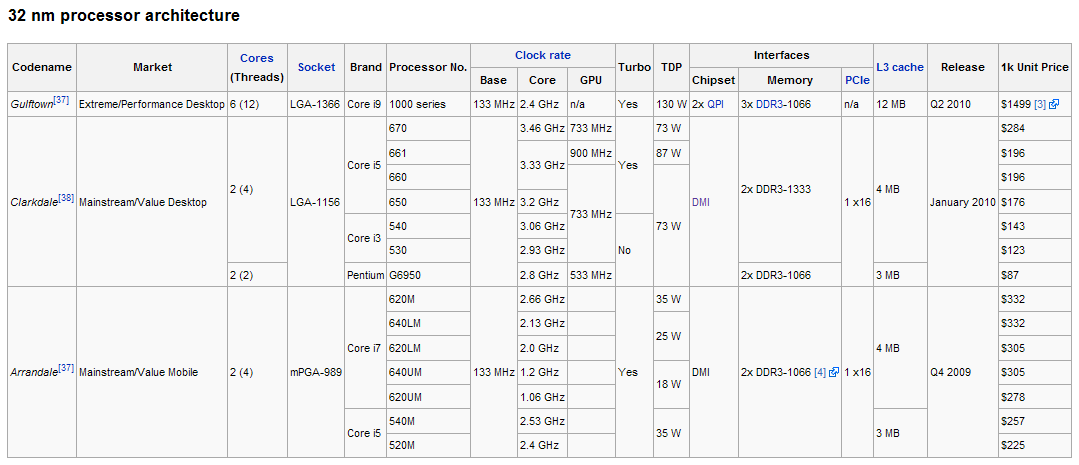Select the '32 nm processor architecture' heading

(124, 16)
